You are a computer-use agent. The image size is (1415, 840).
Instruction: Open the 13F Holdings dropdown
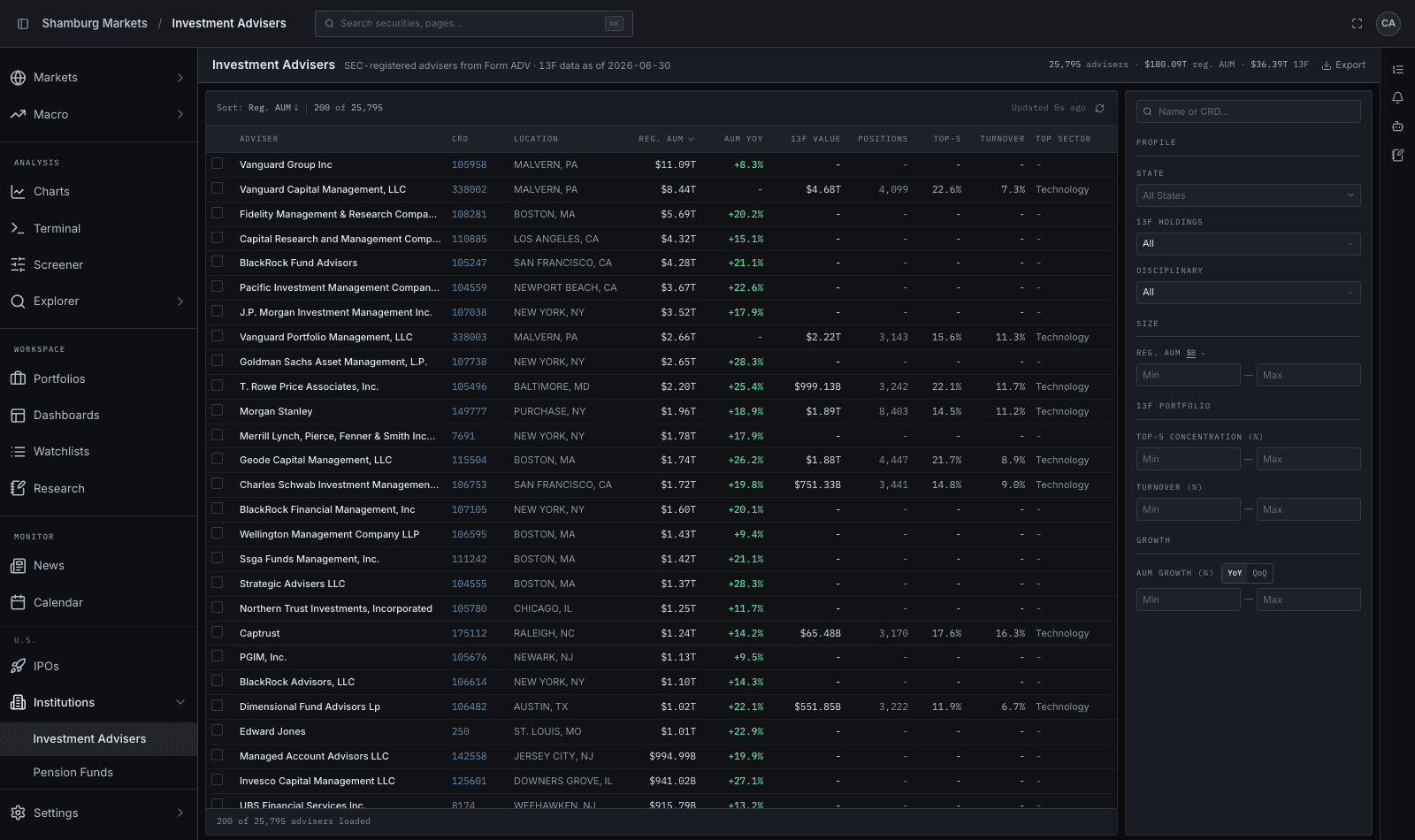[x=1248, y=244]
